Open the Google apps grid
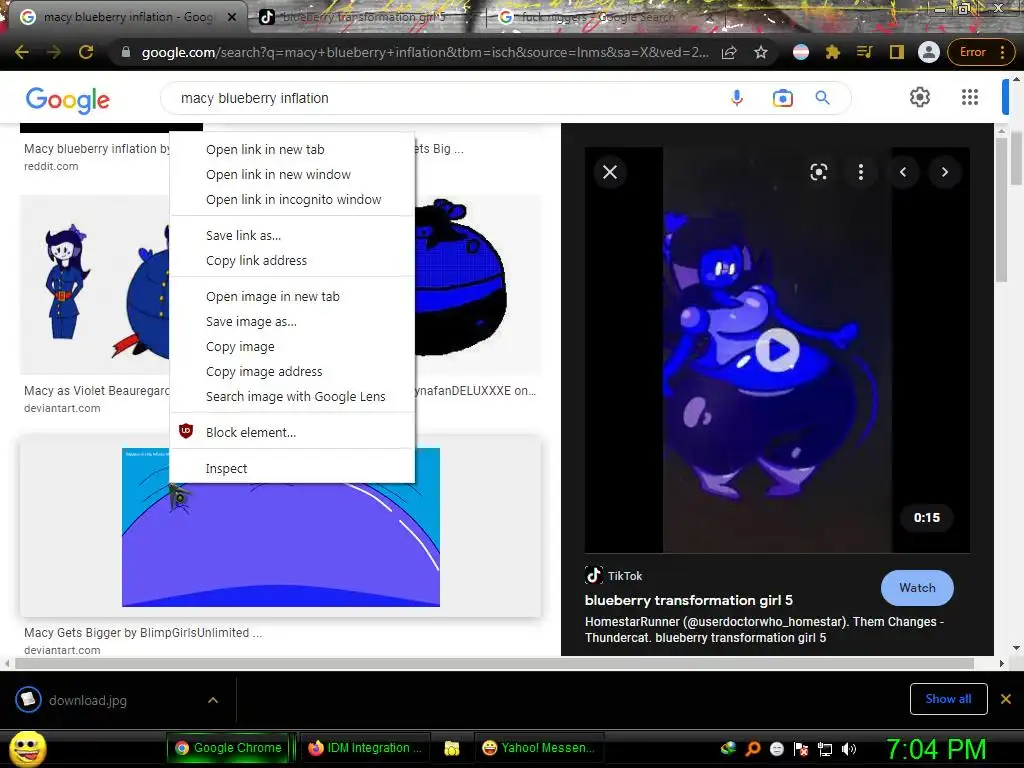1024x768 pixels. [x=970, y=97]
